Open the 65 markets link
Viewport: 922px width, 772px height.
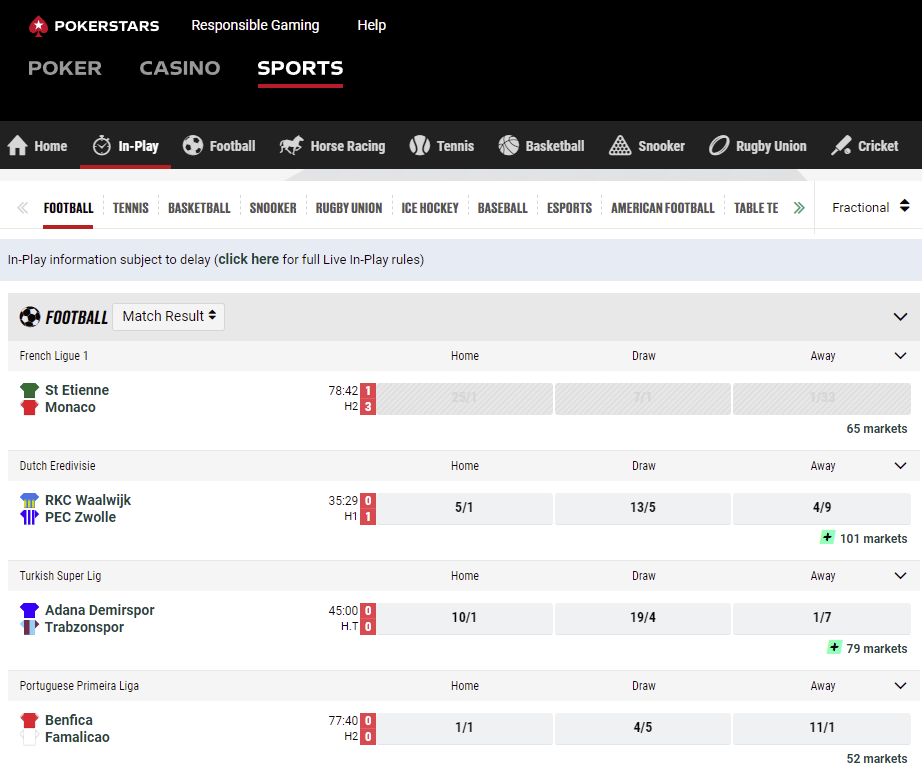(877, 429)
